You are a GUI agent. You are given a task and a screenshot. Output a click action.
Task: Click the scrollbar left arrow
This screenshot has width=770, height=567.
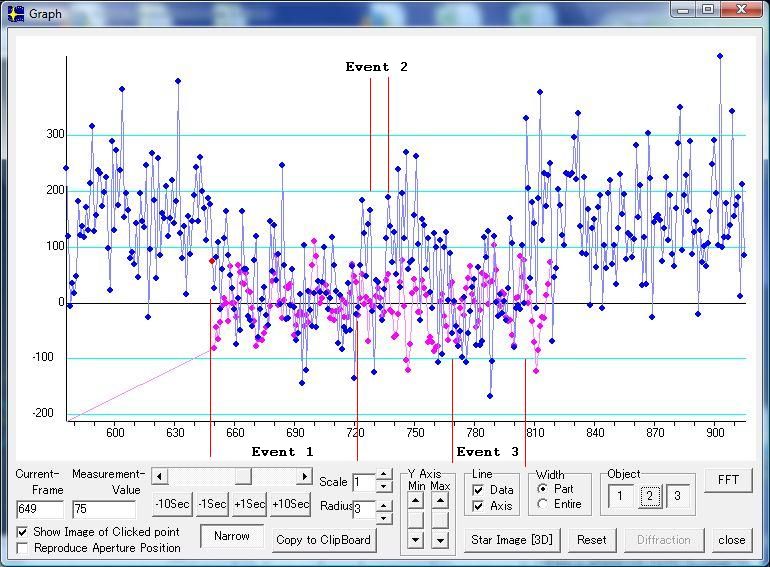(159, 476)
